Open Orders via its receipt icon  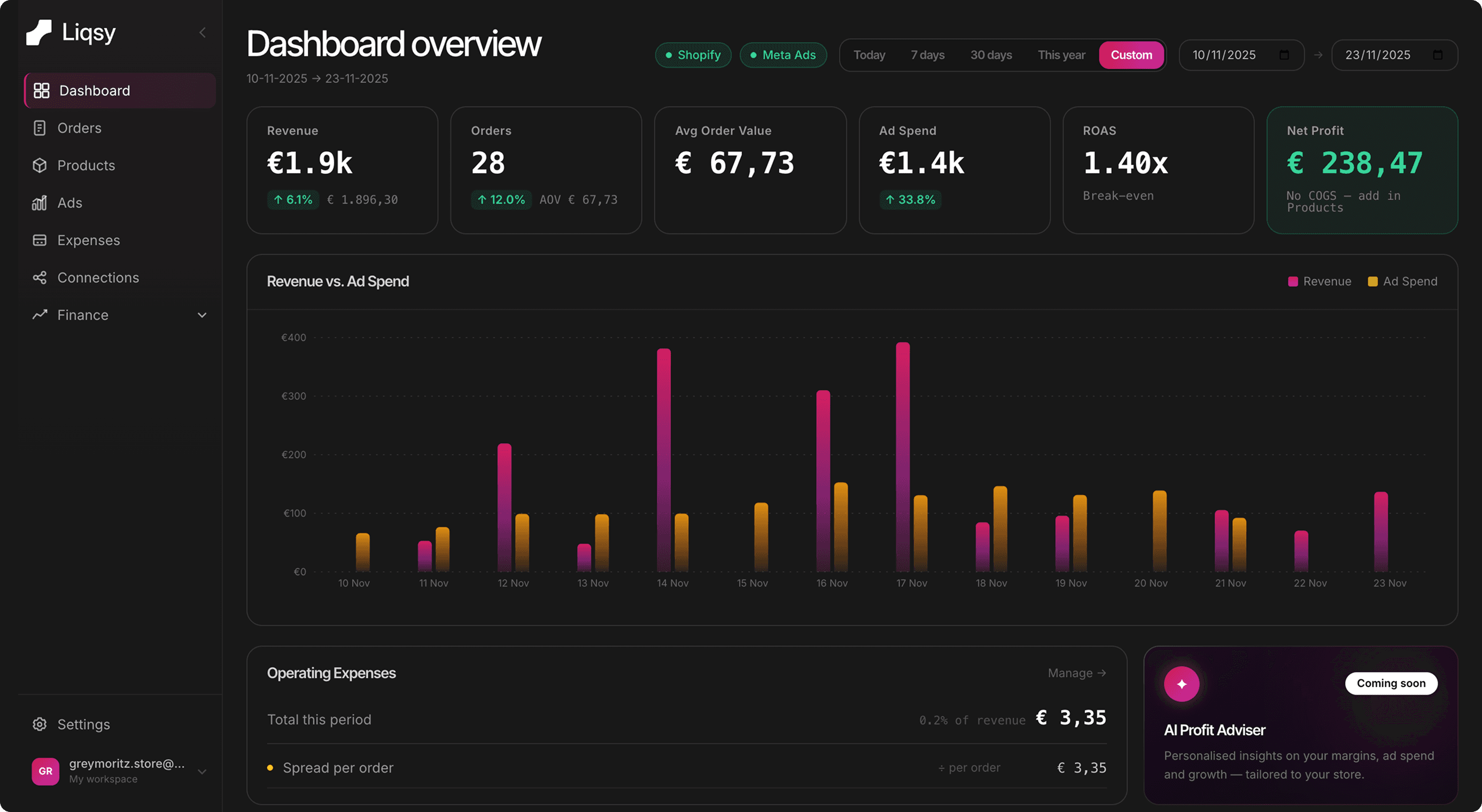pos(39,128)
